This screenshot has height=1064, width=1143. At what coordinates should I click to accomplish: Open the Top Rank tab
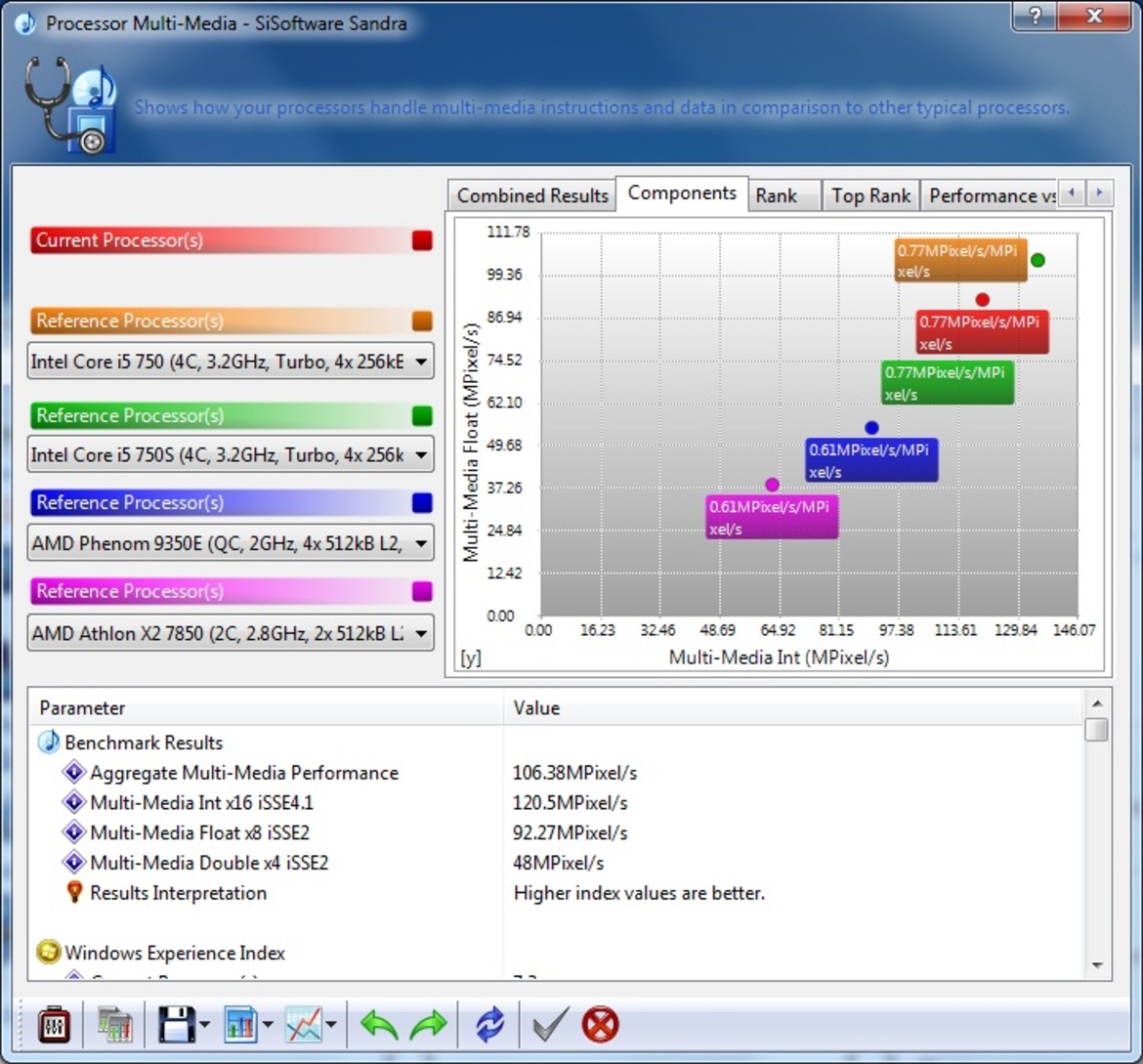tap(871, 195)
